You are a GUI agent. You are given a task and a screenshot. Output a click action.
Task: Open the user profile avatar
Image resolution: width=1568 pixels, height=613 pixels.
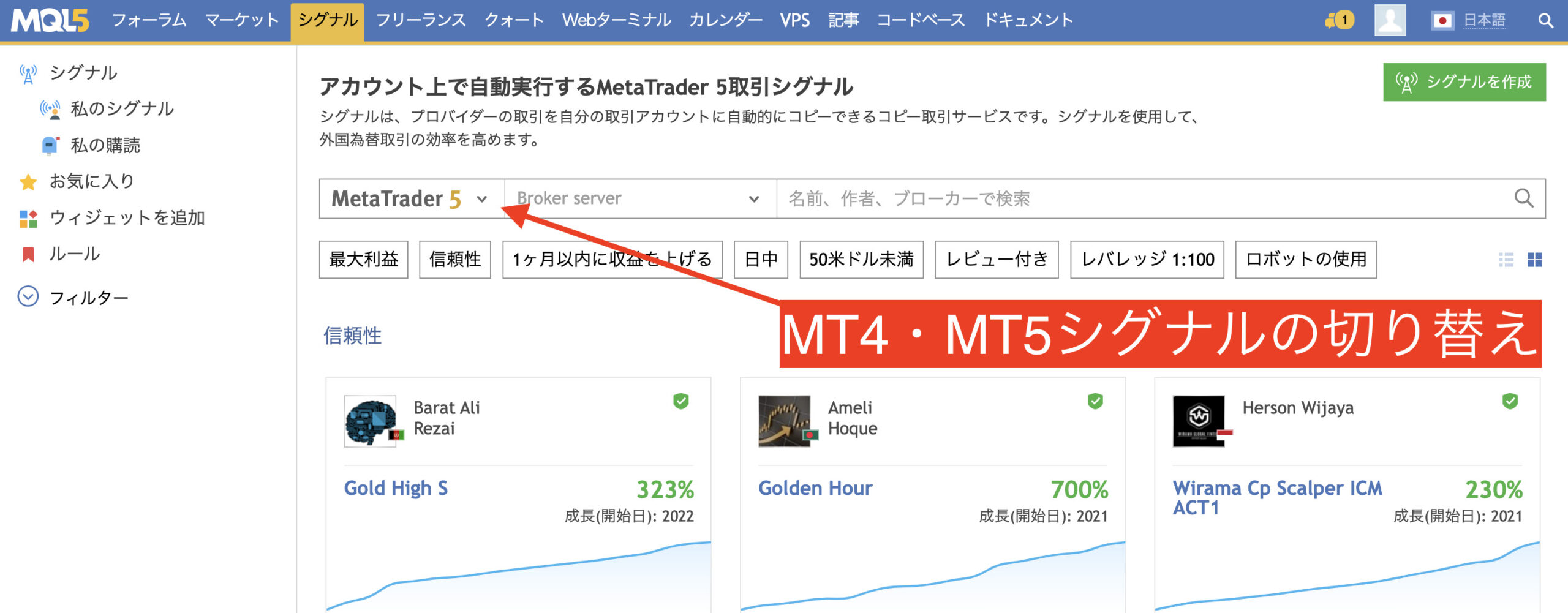tap(1390, 20)
